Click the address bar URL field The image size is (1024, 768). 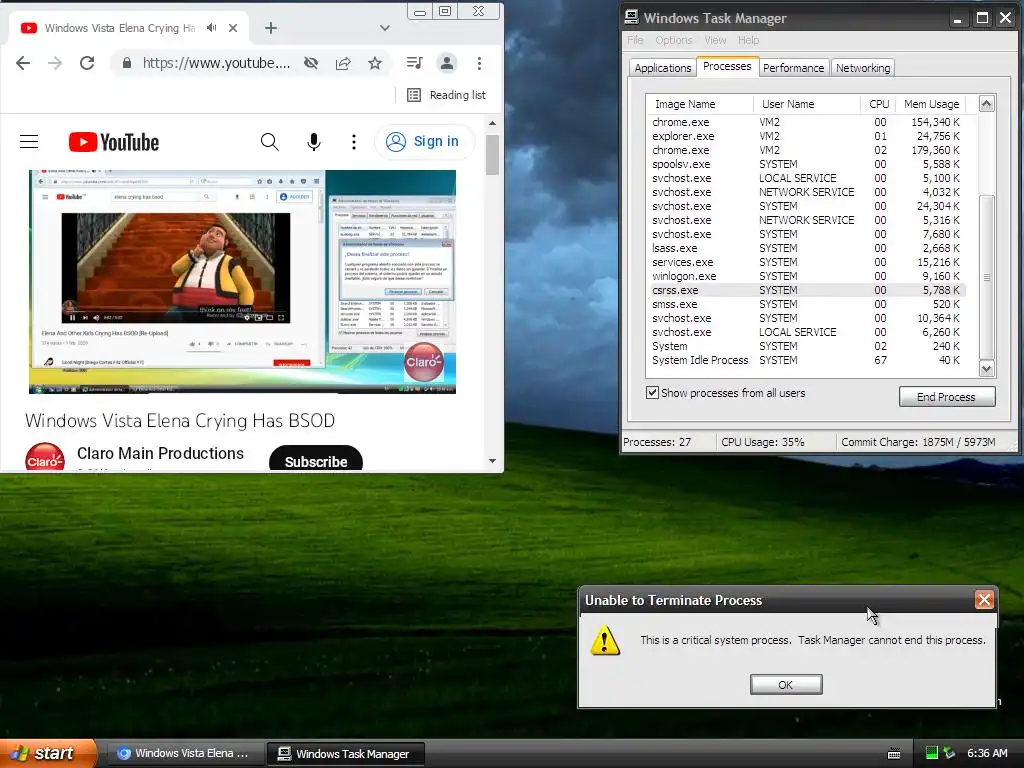click(216, 63)
